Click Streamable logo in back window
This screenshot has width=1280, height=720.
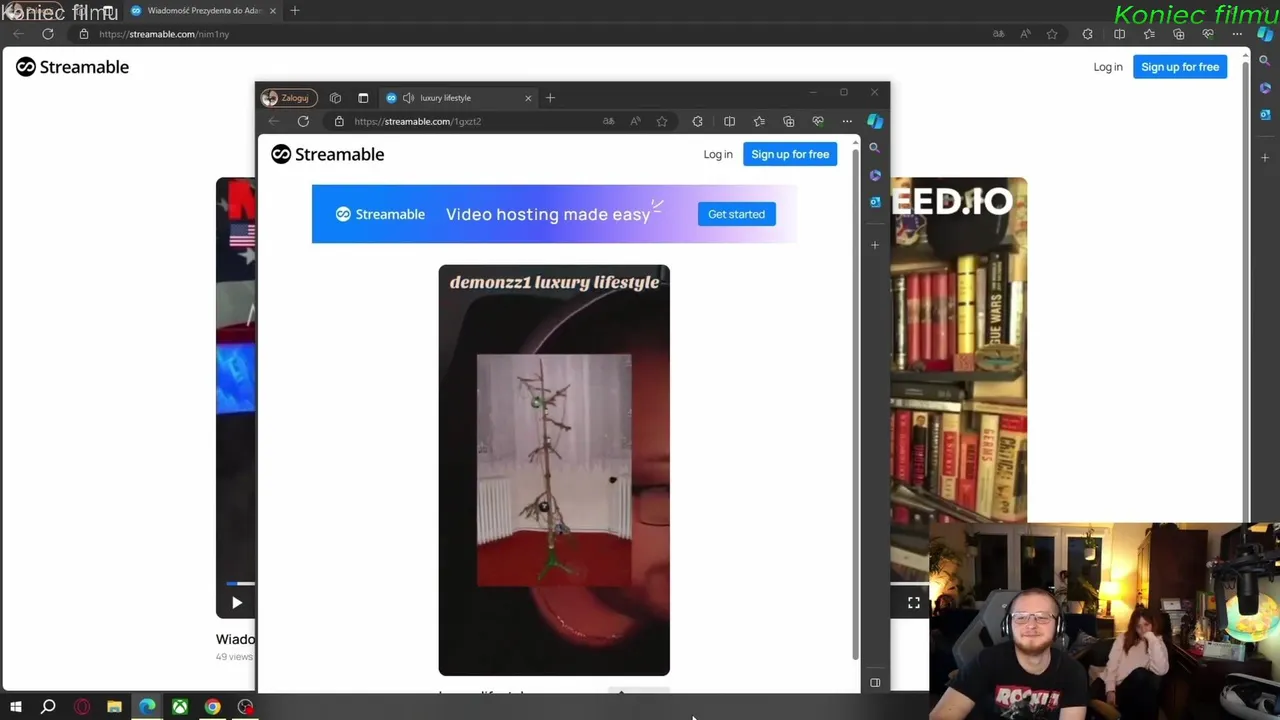pos(72,67)
